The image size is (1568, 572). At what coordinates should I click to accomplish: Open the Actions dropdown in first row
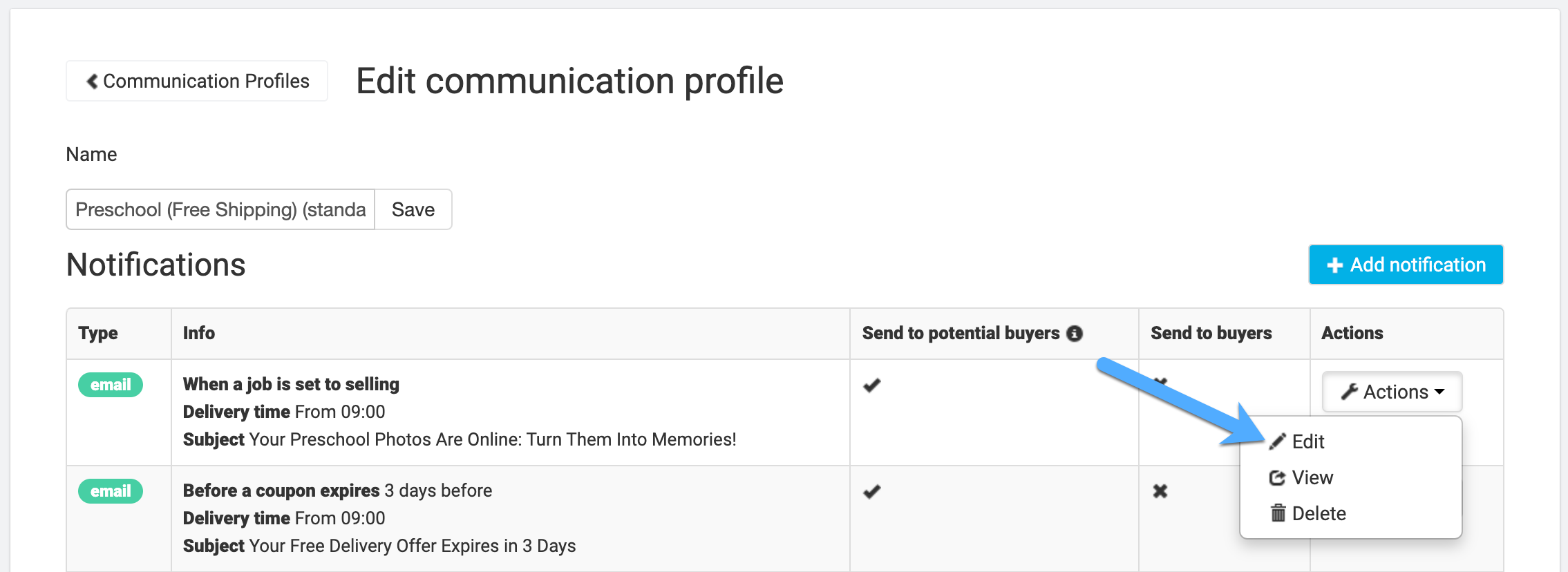(x=1392, y=392)
